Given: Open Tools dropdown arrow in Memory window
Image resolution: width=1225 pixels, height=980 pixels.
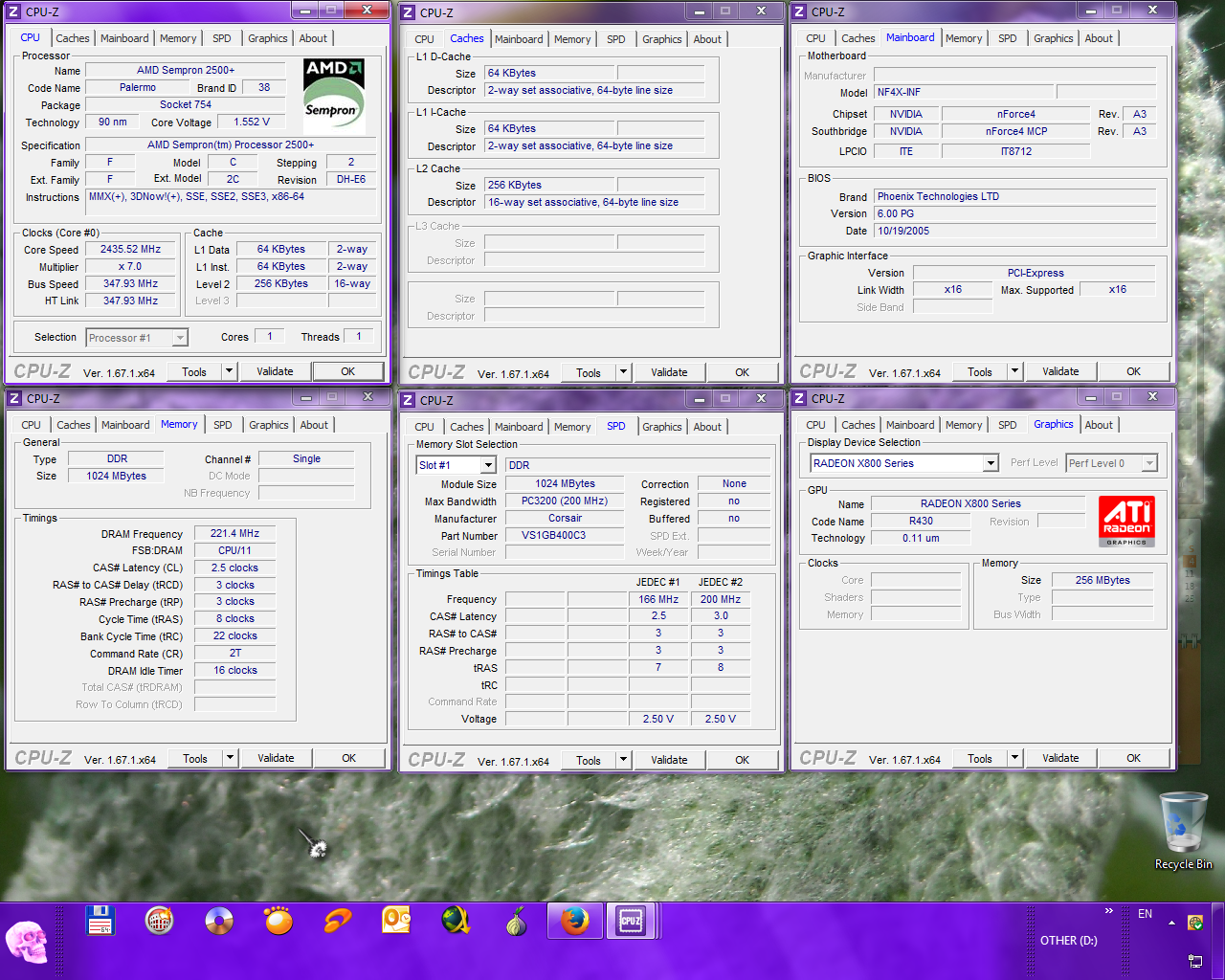Looking at the screenshot, I should click(230, 758).
